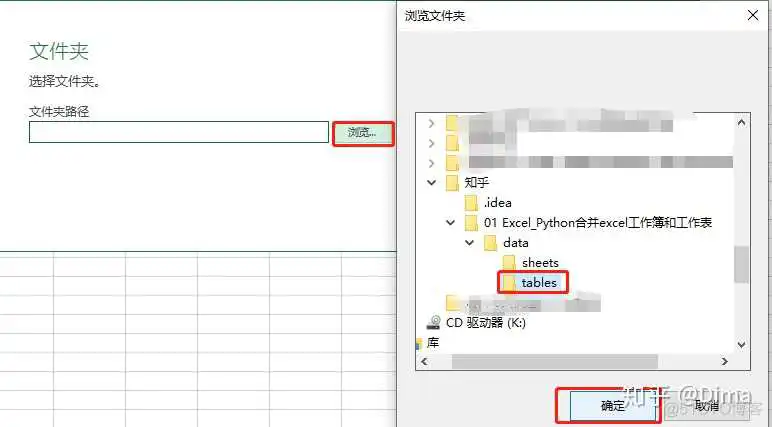Confirm with the 确定 button
The width and height of the screenshot is (772, 427).
[612, 405]
